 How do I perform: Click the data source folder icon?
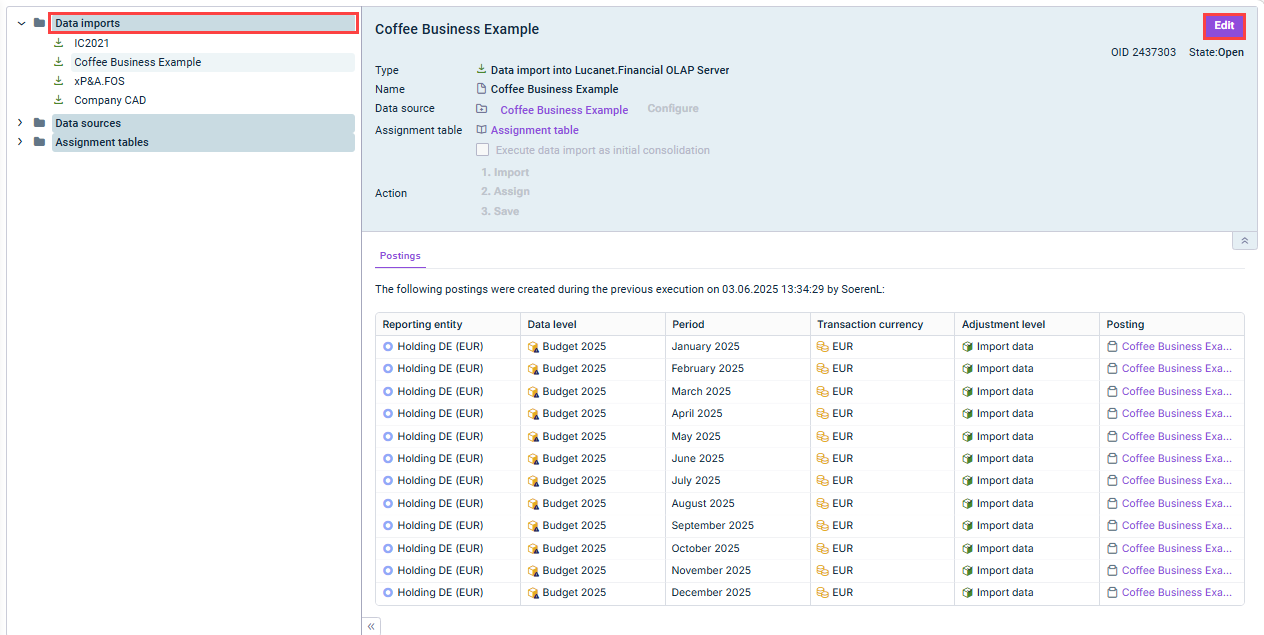(x=482, y=108)
